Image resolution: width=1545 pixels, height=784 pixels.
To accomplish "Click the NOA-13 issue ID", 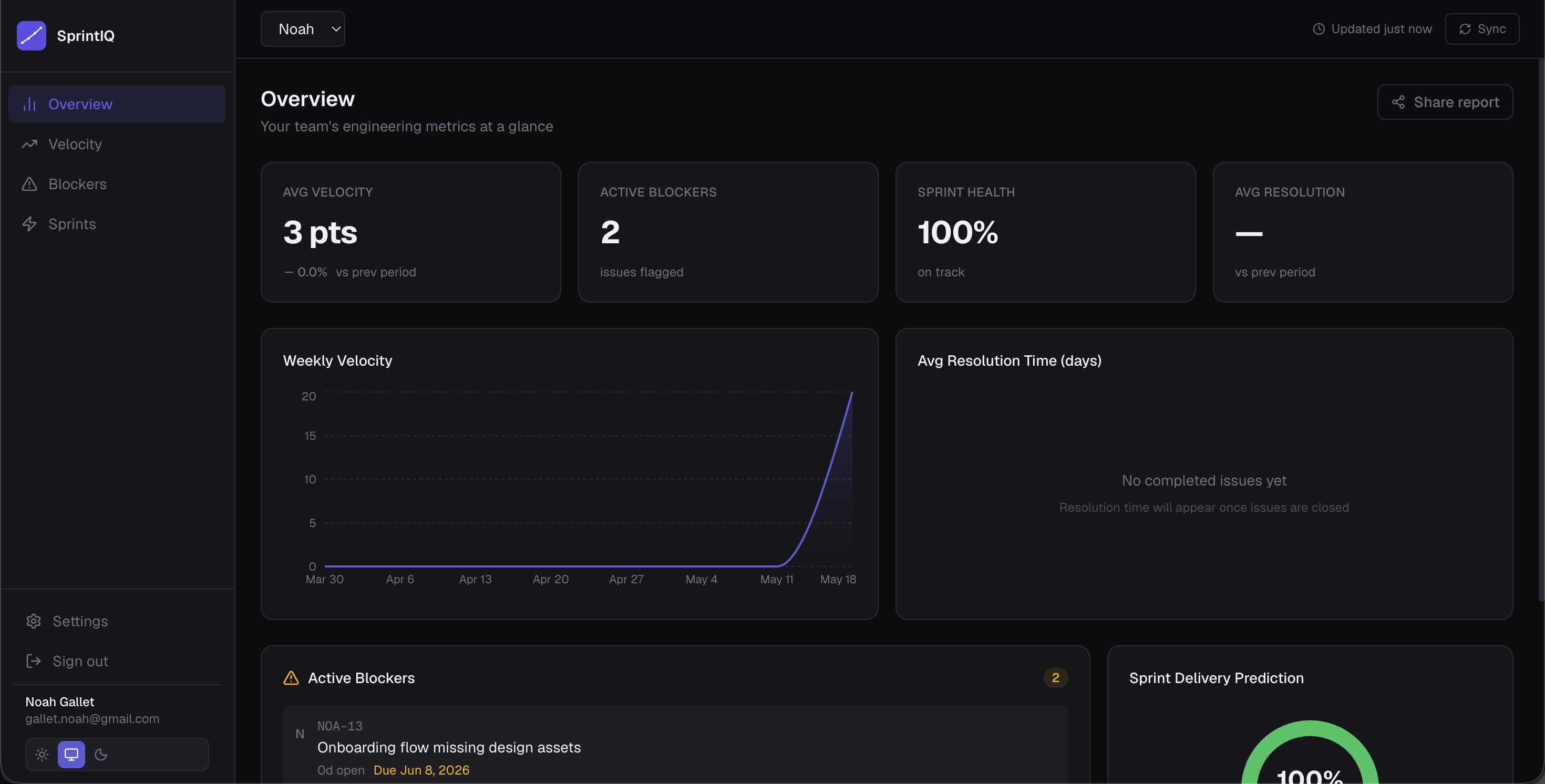I will tap(340, 726).
